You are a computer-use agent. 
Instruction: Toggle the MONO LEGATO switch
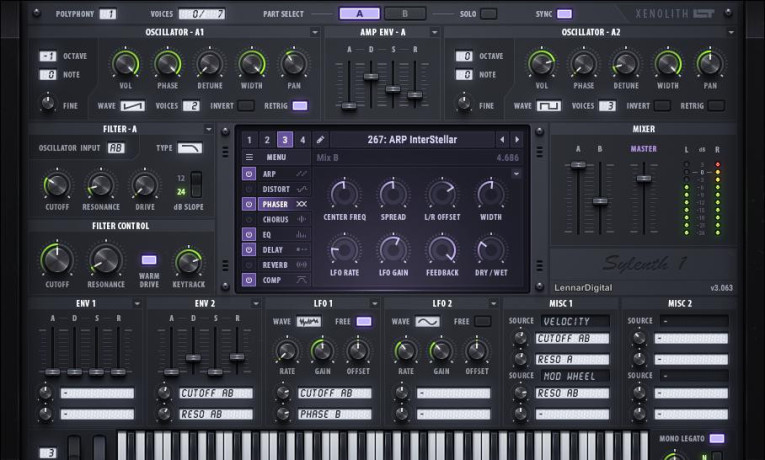[x=717, y=439]
